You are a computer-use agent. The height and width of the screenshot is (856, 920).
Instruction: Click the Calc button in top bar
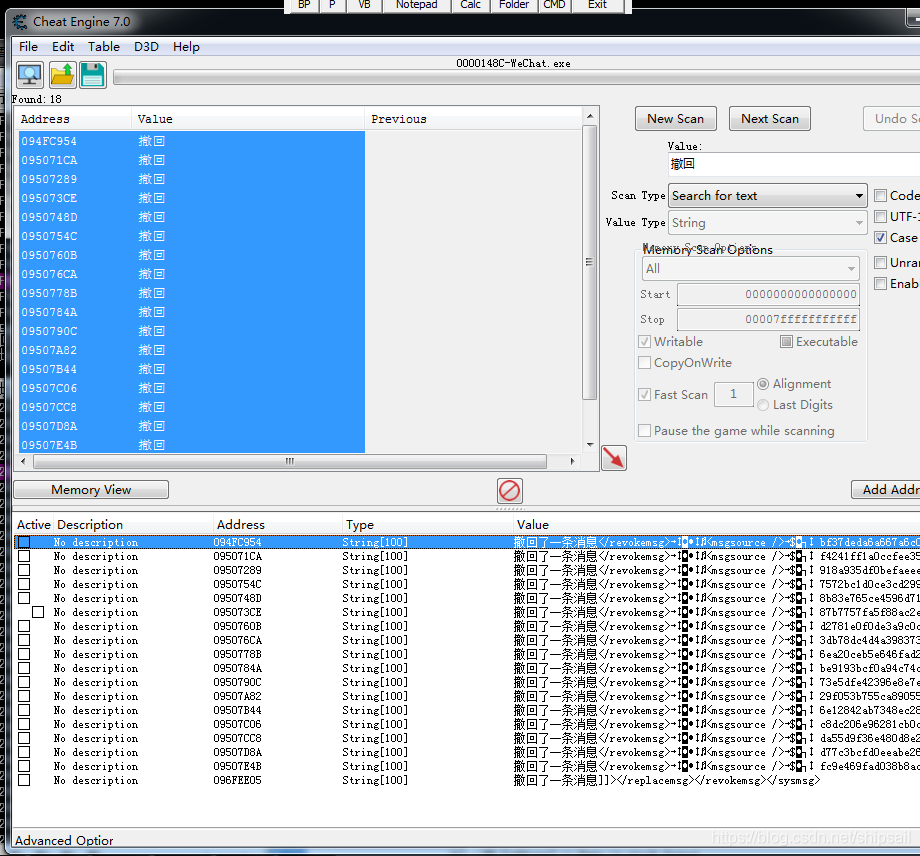tap(471, 5)
